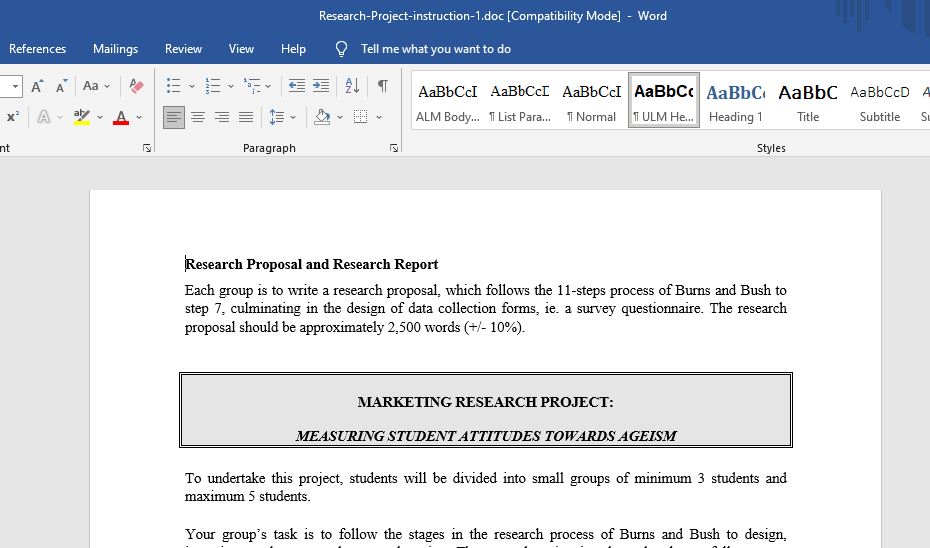Open multilevel list dropdown arrow
Viewport: 930px width, 548px height.
[268, 86]
